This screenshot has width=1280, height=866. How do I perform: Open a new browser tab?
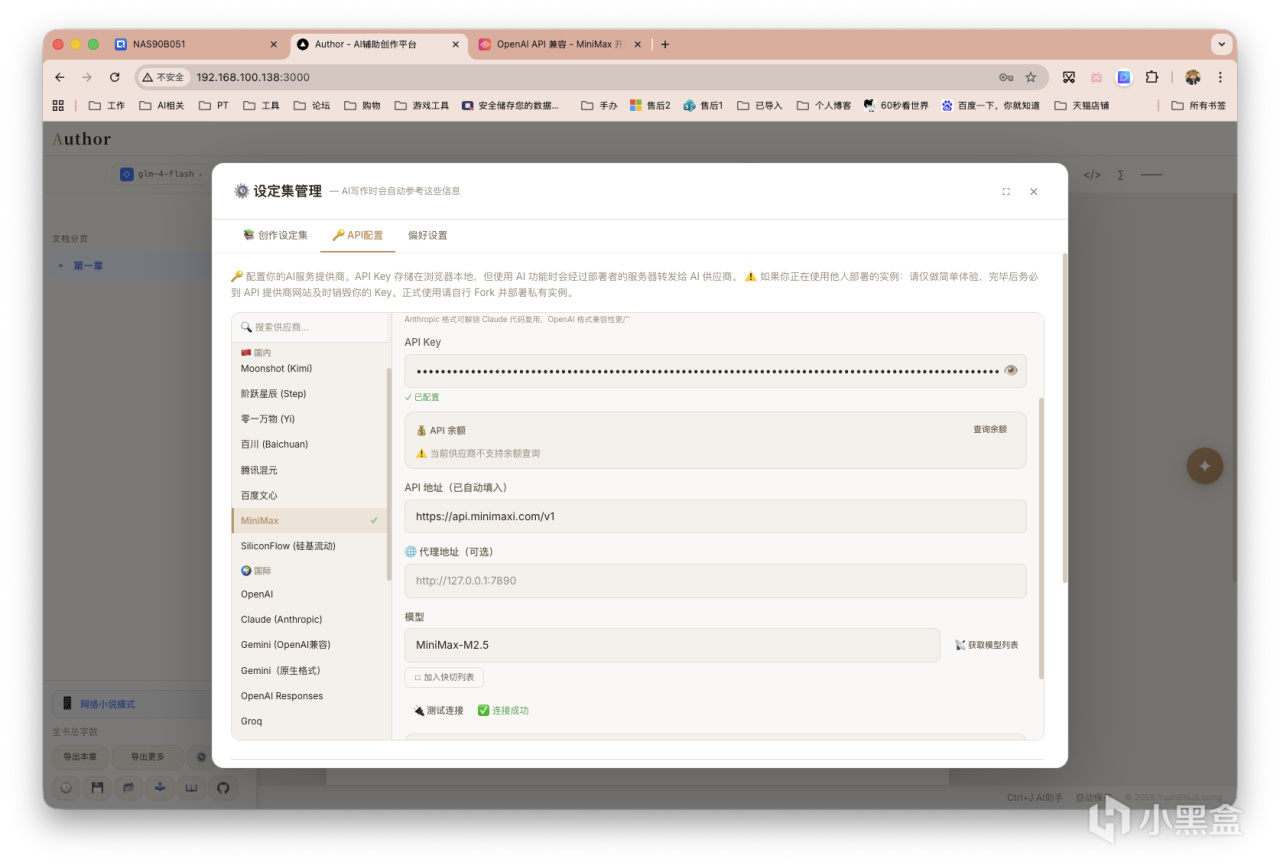(665, 44)
